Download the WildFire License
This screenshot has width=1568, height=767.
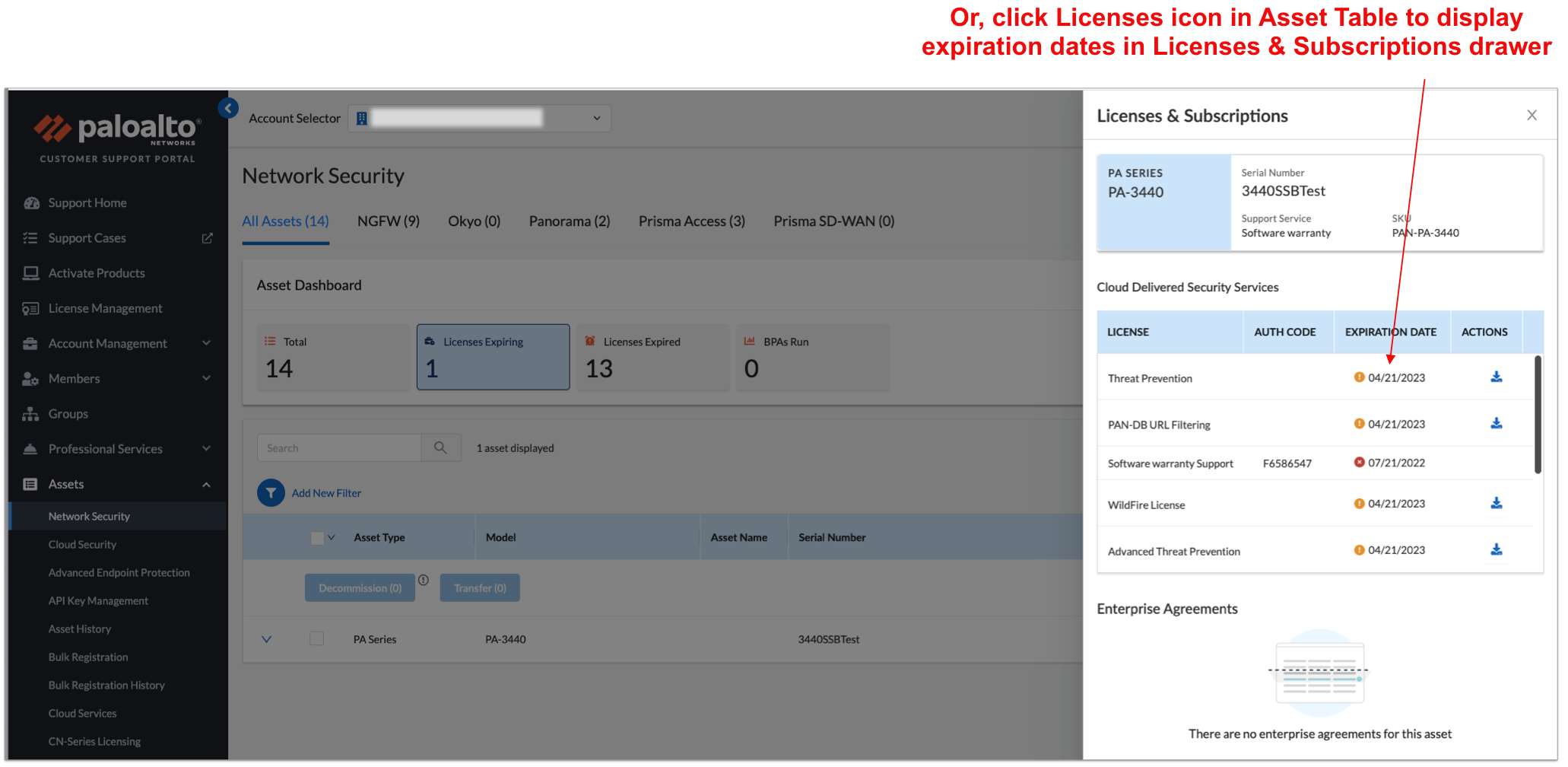click(x=1497, y=502)
